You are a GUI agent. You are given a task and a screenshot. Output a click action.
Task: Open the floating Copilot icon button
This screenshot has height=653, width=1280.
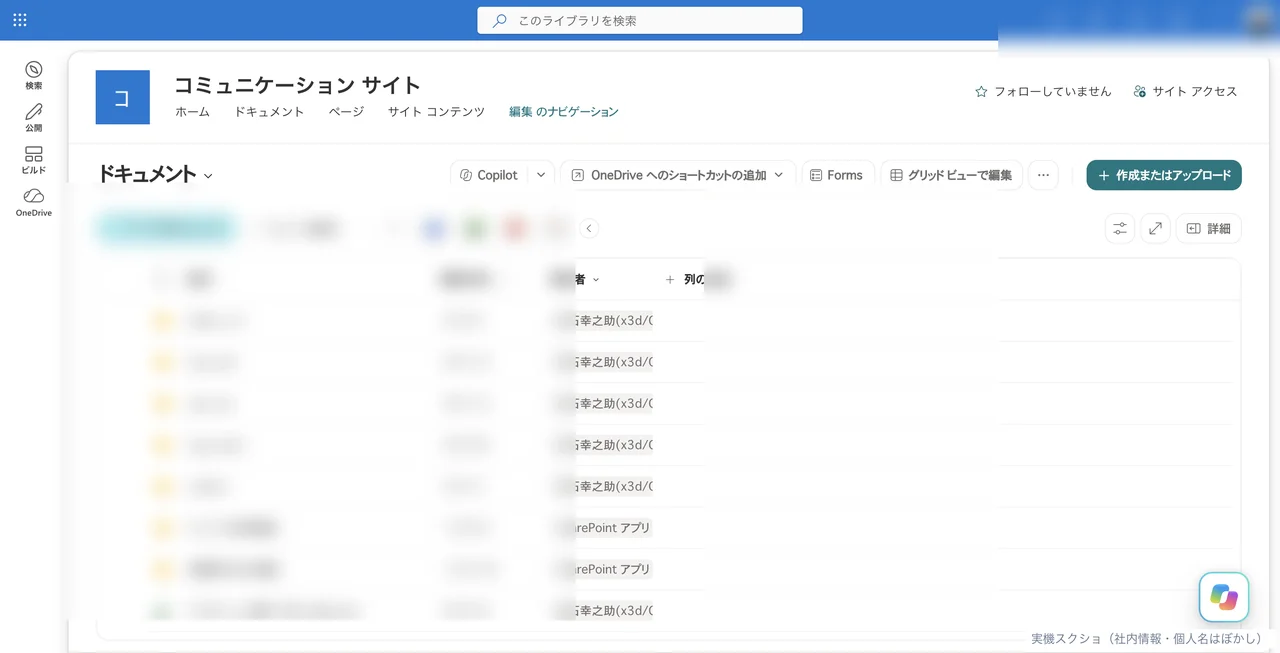click(x=1224, y=597)
